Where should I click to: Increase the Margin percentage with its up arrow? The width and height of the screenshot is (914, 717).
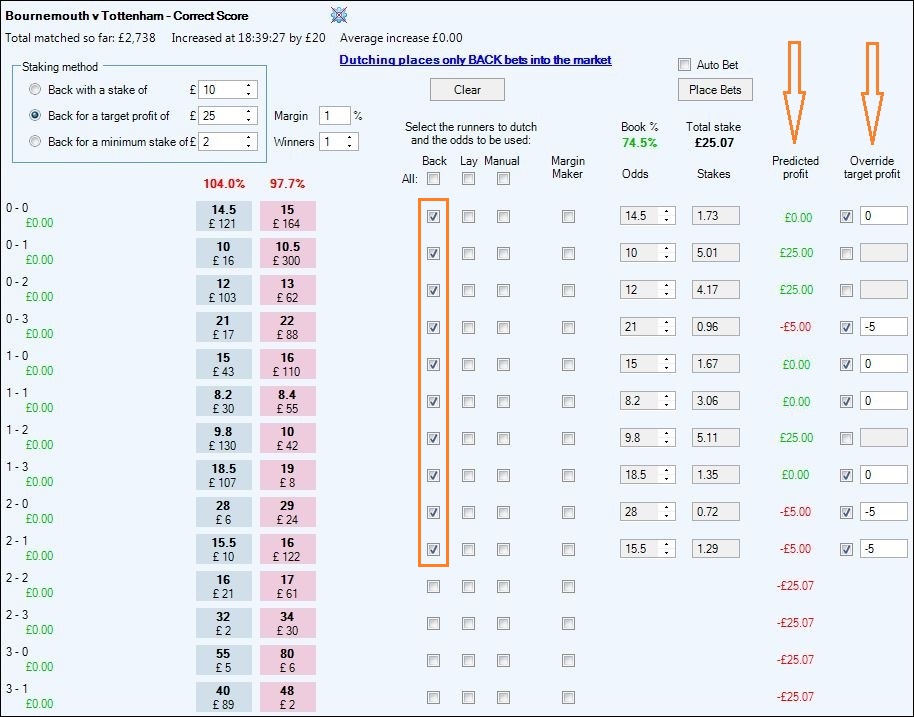[347, 112]
